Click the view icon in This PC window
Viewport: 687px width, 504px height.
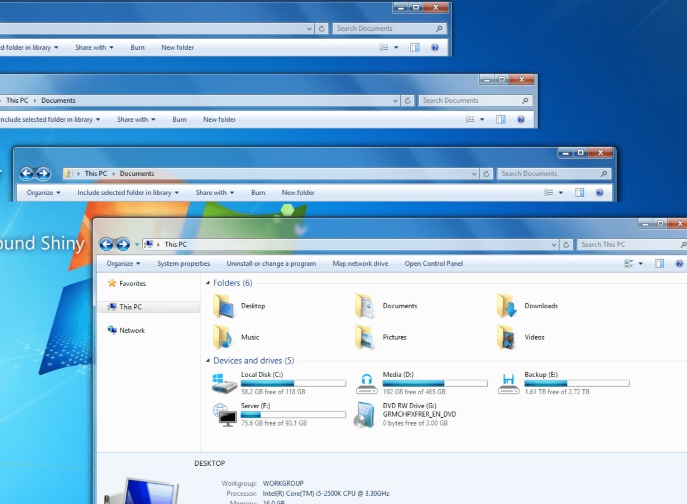click(628, 263)
